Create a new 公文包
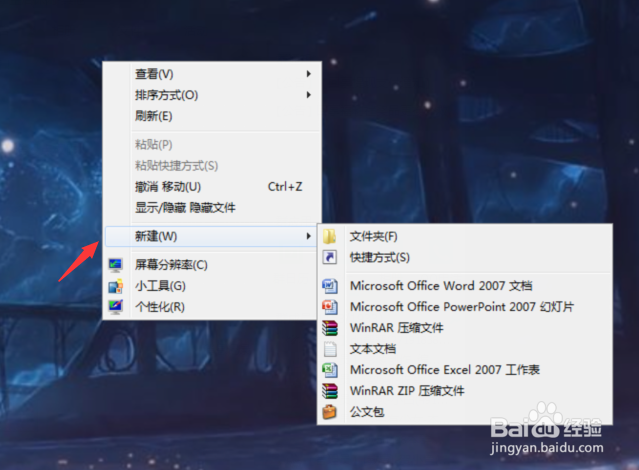This screenshot has width=639, height=470. pos(465,412)
